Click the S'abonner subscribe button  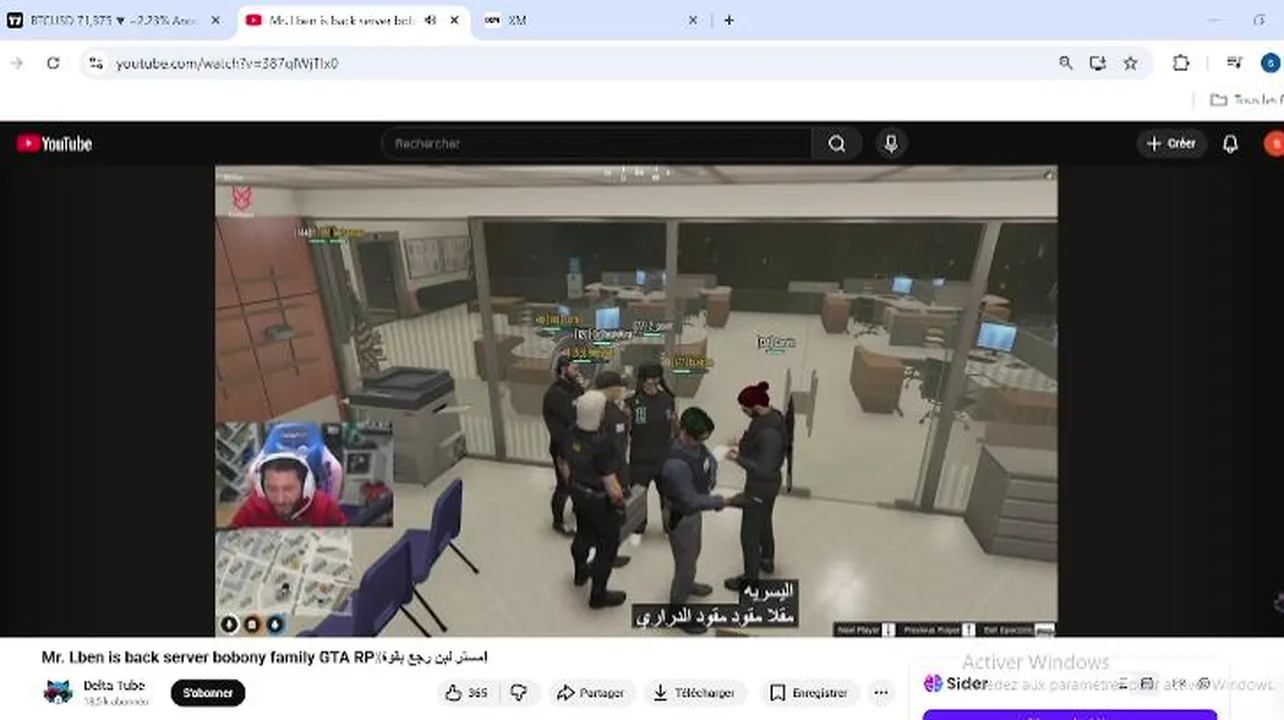(x=208, y=693)
